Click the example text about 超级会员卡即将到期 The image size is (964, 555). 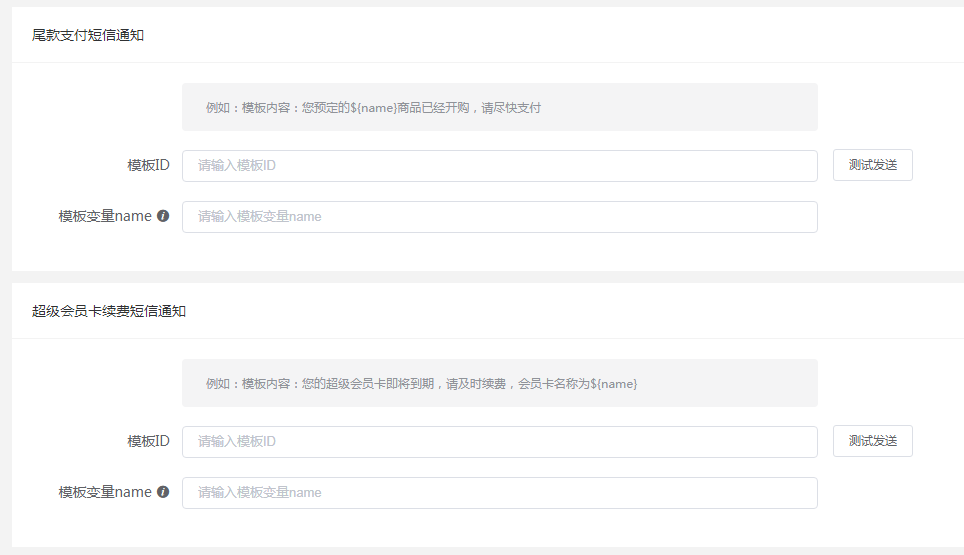[421, 384]
